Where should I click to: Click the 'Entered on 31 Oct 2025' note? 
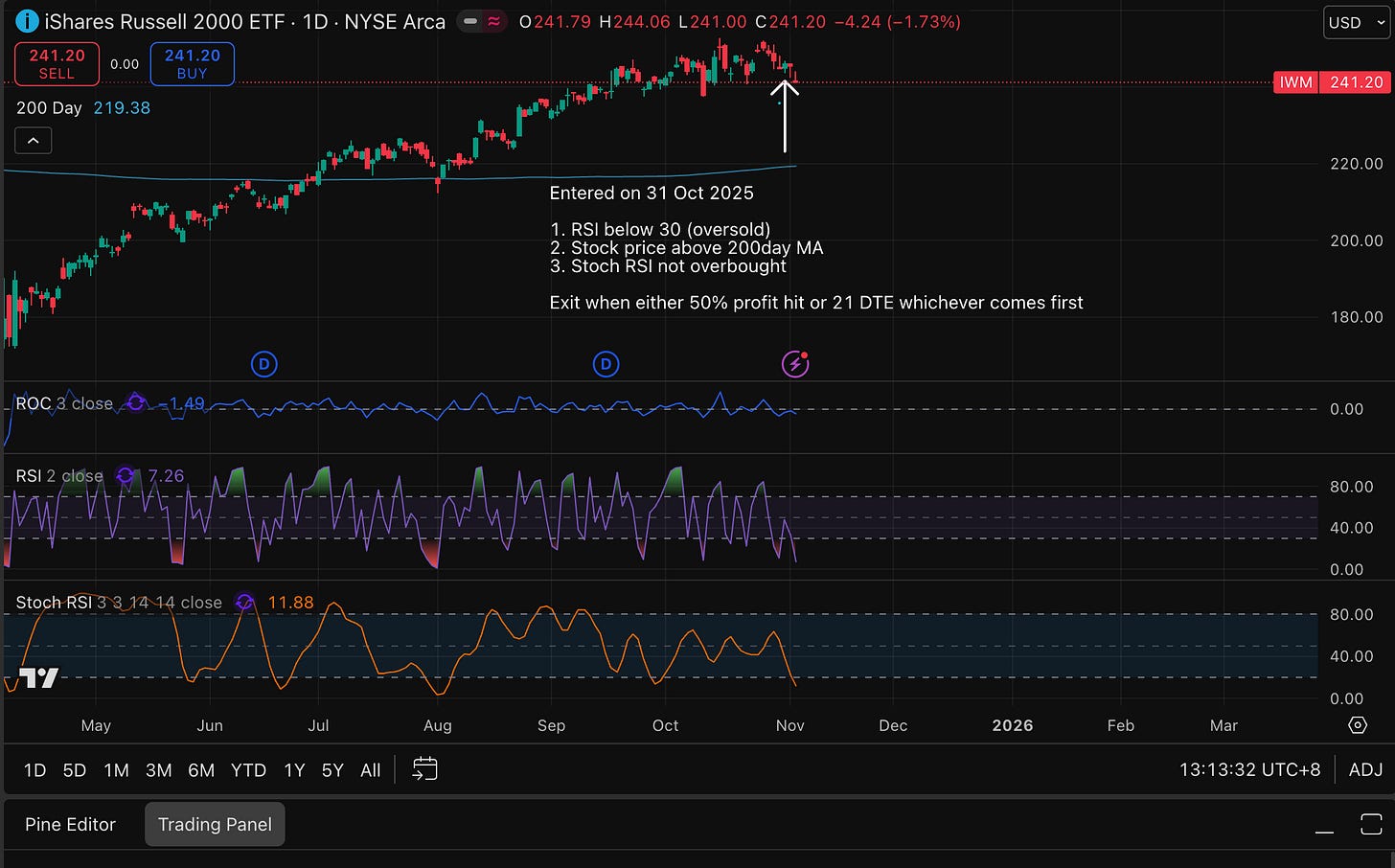click(x=652, y=193)
